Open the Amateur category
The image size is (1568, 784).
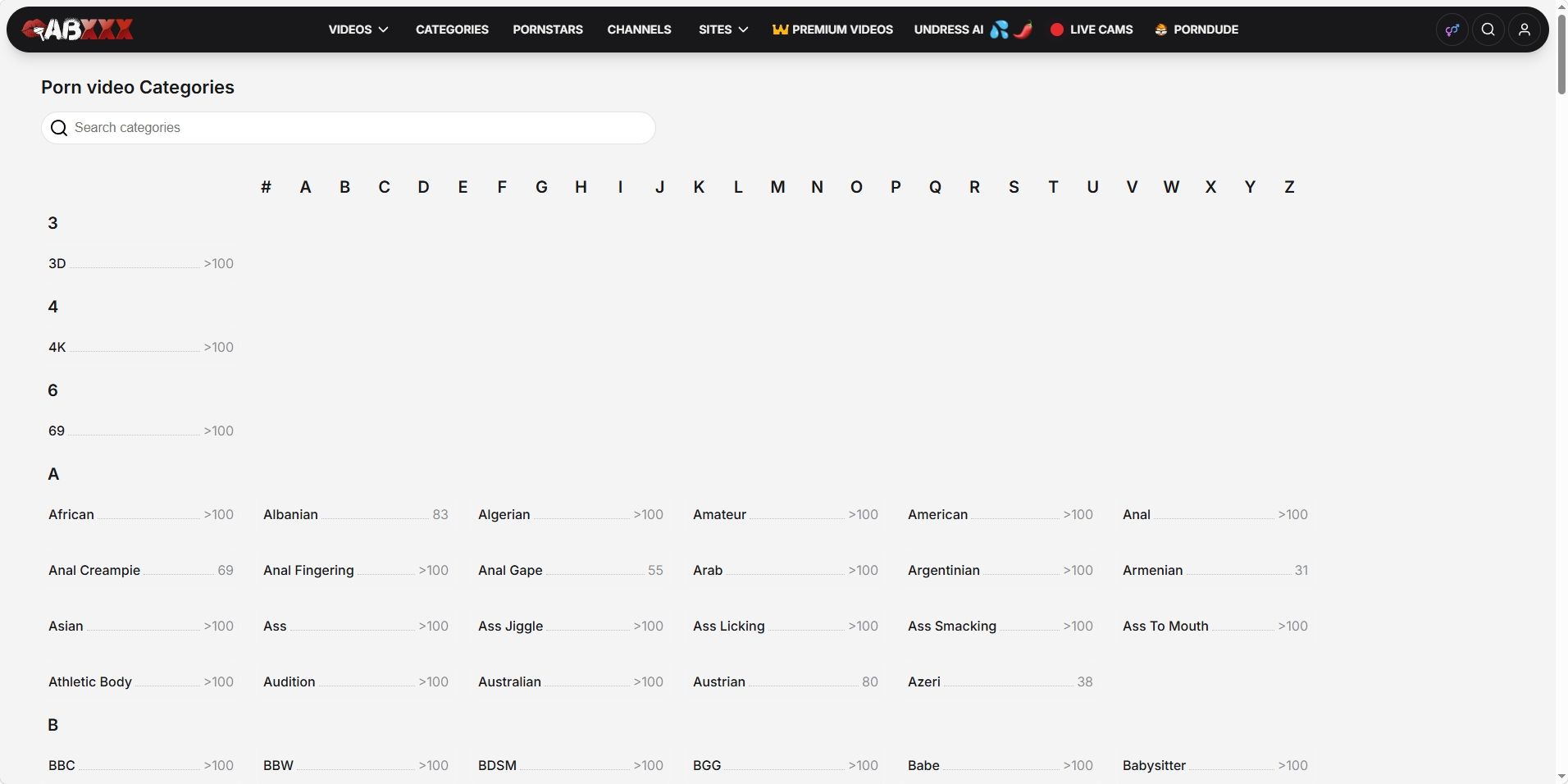tap(786, 514)
